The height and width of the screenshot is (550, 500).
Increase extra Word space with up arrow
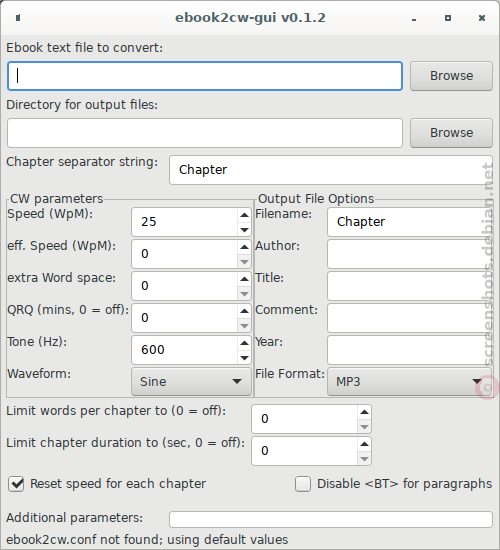244,279
